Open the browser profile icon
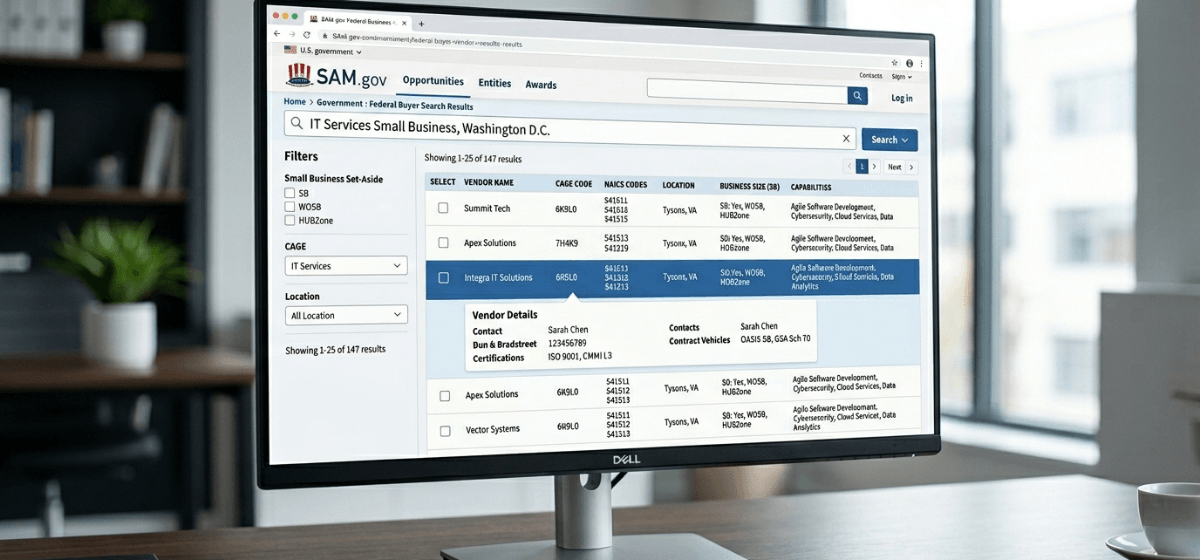1200x560 pixels. tap(909, 62)
